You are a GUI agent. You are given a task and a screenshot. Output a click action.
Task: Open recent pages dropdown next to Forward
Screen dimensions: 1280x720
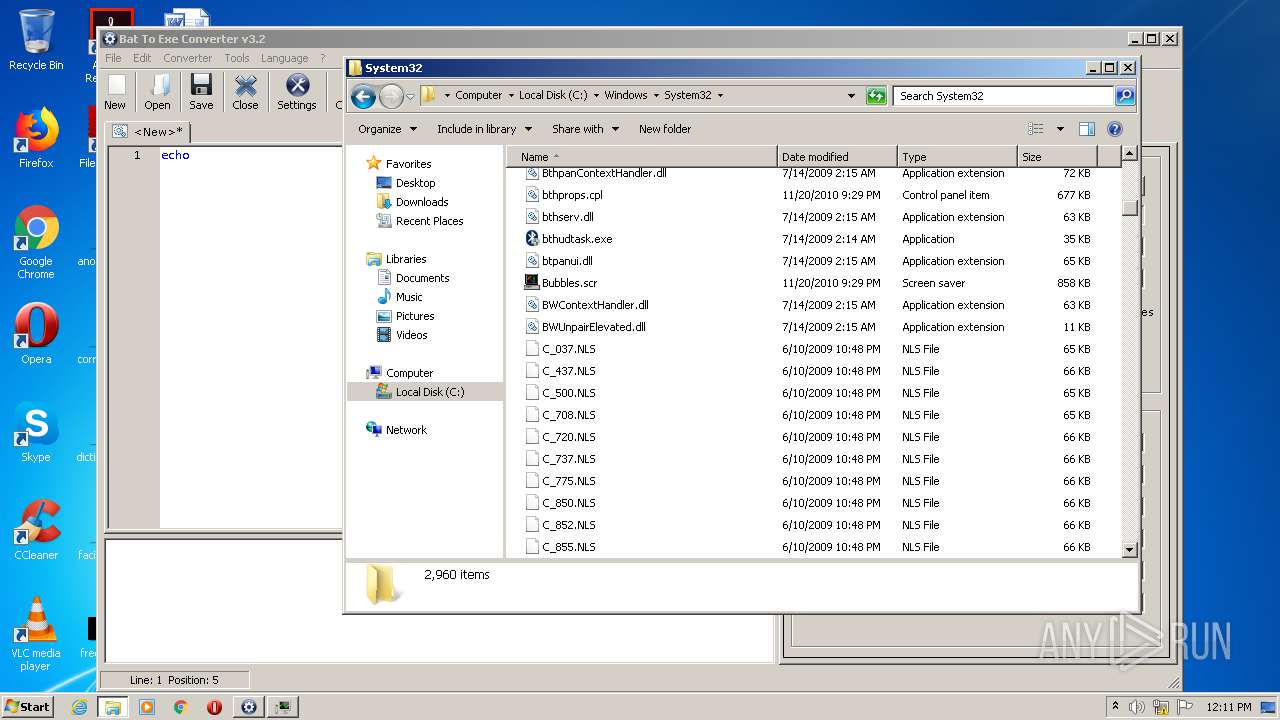410,97
